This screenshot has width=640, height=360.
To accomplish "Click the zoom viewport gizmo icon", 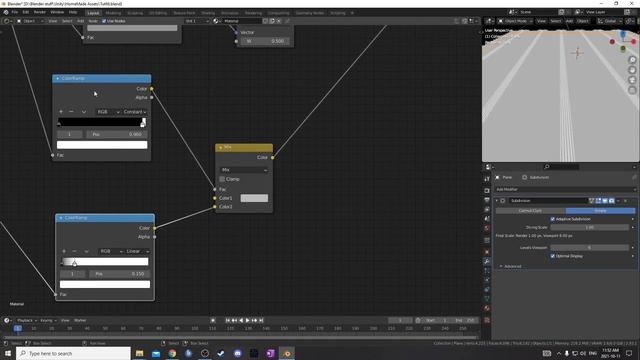I will 632,60.
